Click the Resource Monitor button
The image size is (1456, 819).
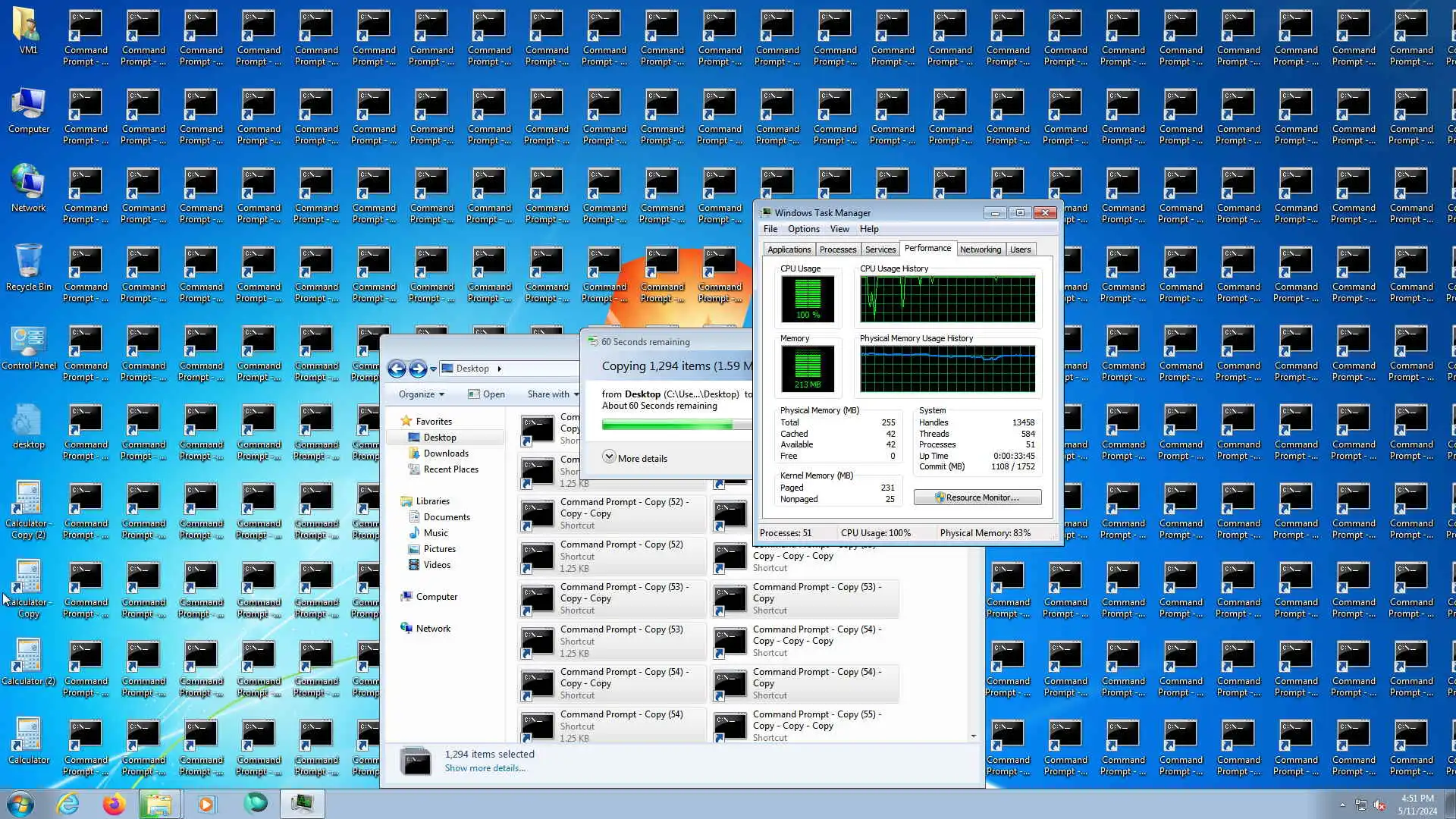977,497
